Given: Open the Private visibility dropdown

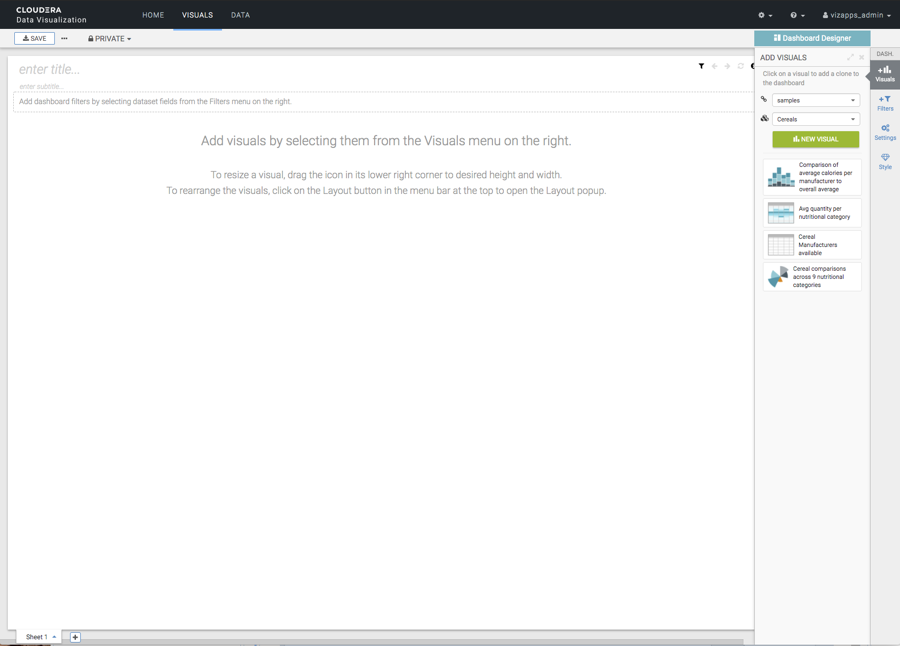Looking at the screenshot, I should click(x=110, y=39).
